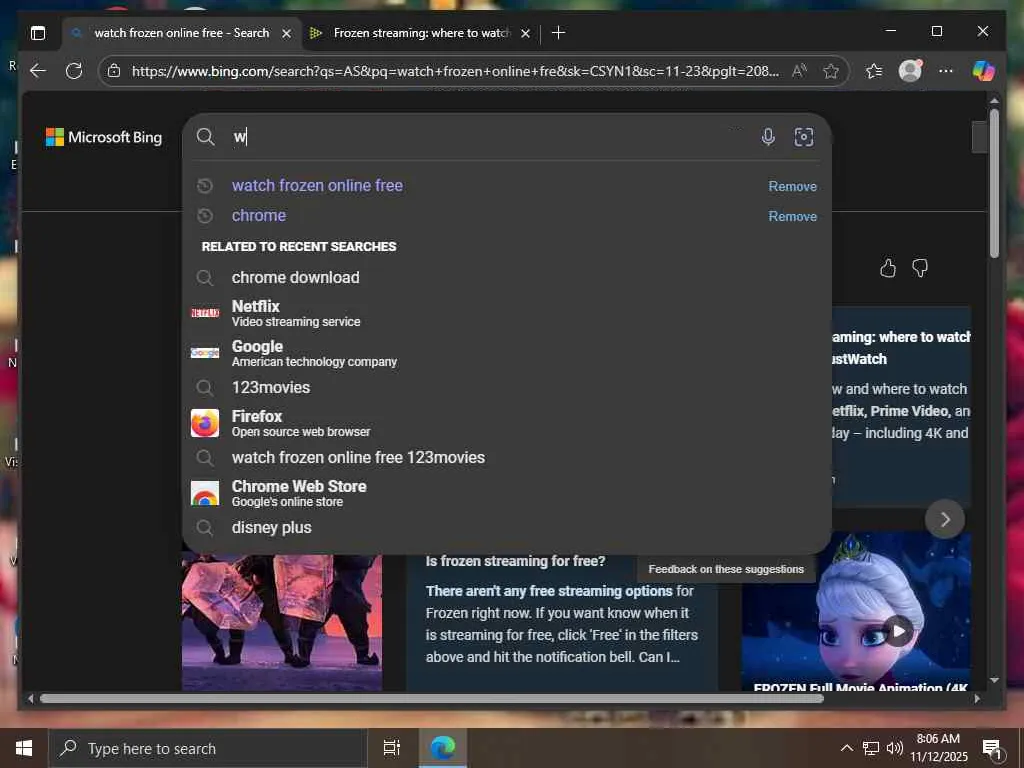Click the browser address bar URL
The height and width of the screenshot is (768, 1024).
coord(455,71)
